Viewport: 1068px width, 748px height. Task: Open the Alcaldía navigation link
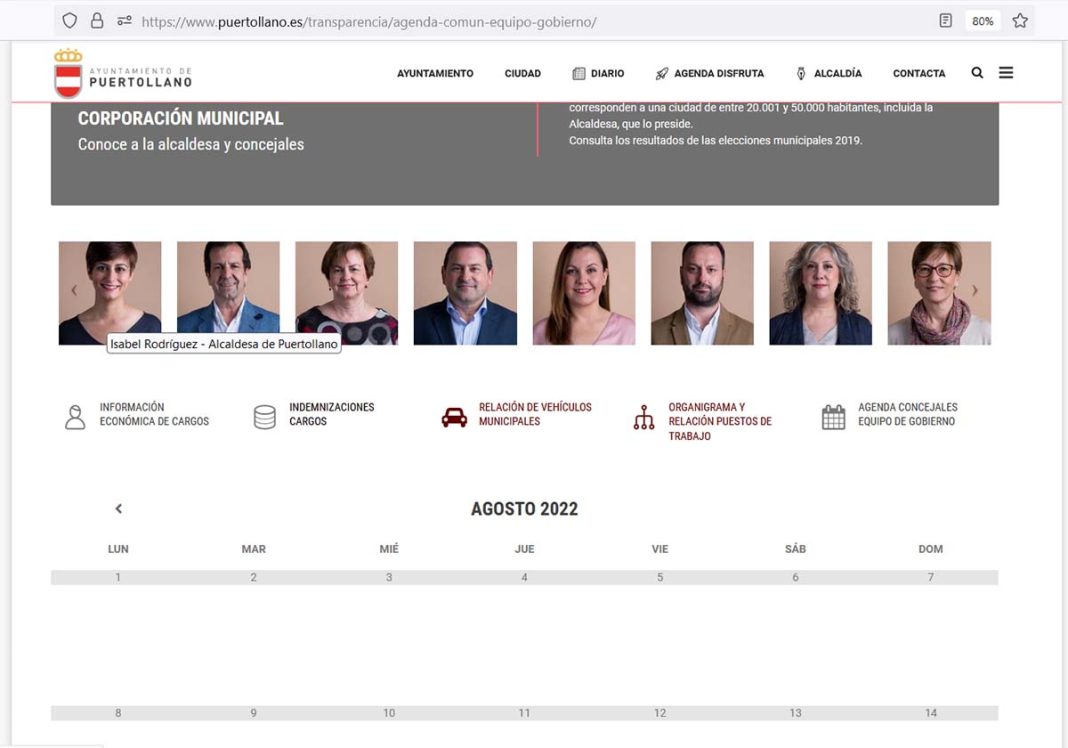coord(829,74)
